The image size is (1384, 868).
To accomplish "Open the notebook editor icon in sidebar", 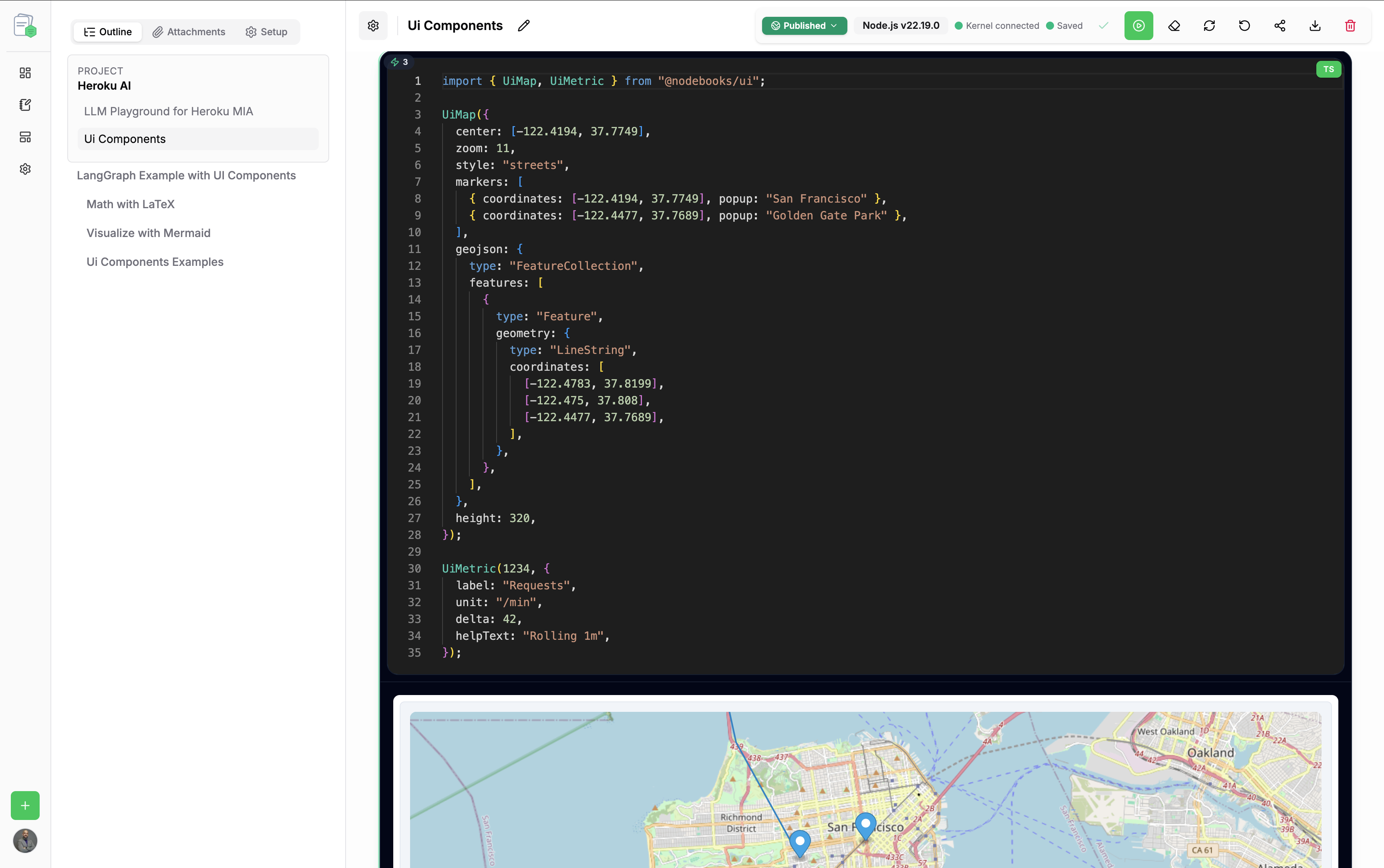I will tap(25, 104).
